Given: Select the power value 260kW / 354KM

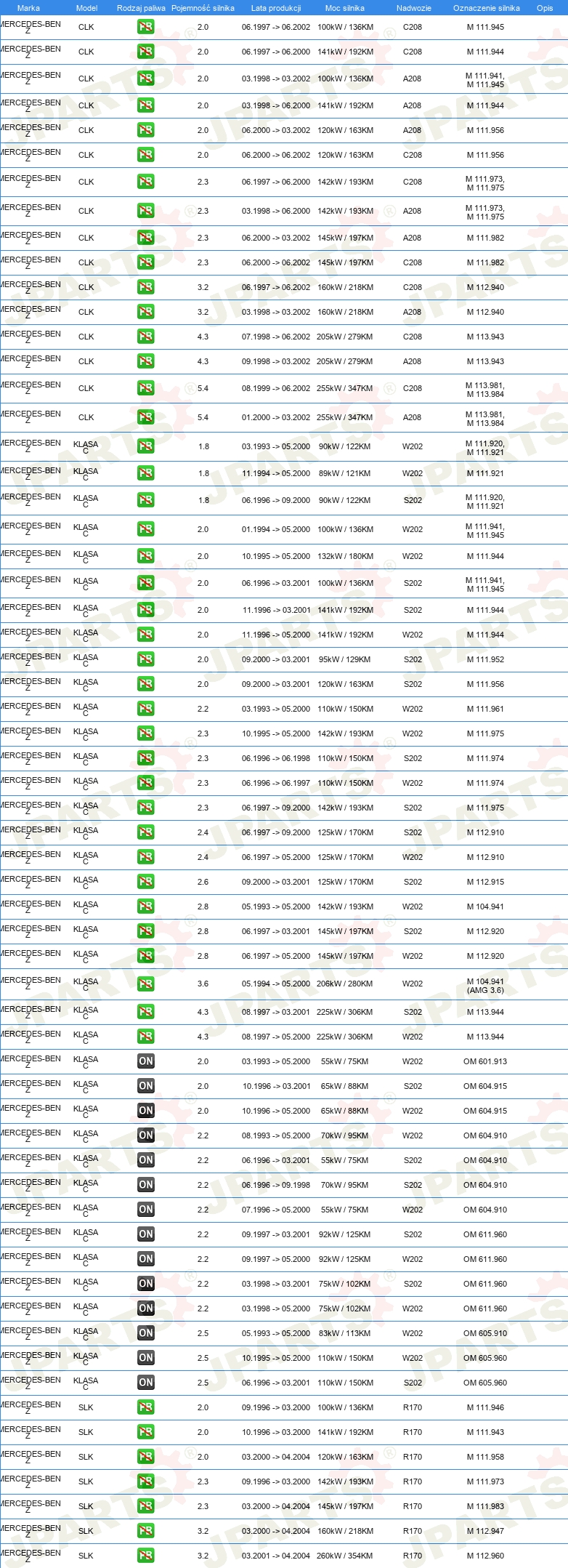Looking at the screenshot, I should (345, 1556).
